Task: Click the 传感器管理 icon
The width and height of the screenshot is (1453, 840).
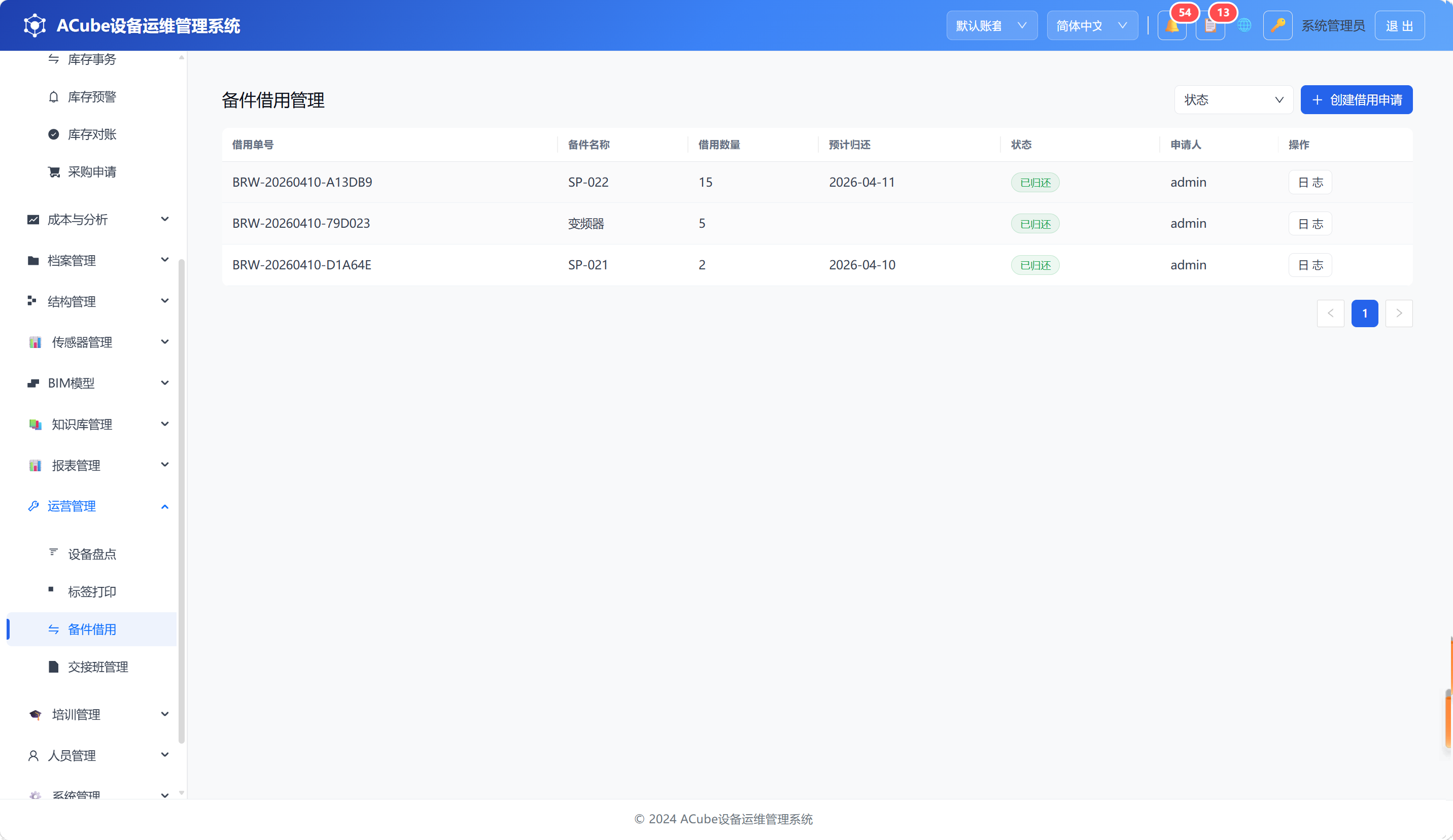Action: [x=35, y=342]
